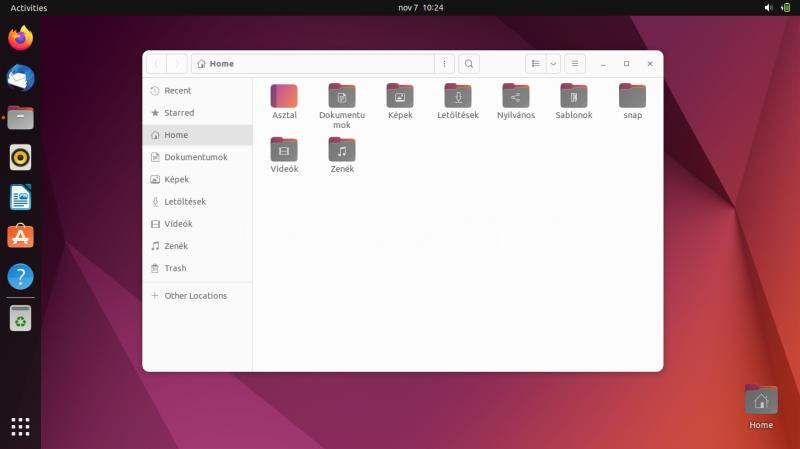800x449 pixels.
Task: Open the hamburger main menu
Action: click(x=575, y=64)
